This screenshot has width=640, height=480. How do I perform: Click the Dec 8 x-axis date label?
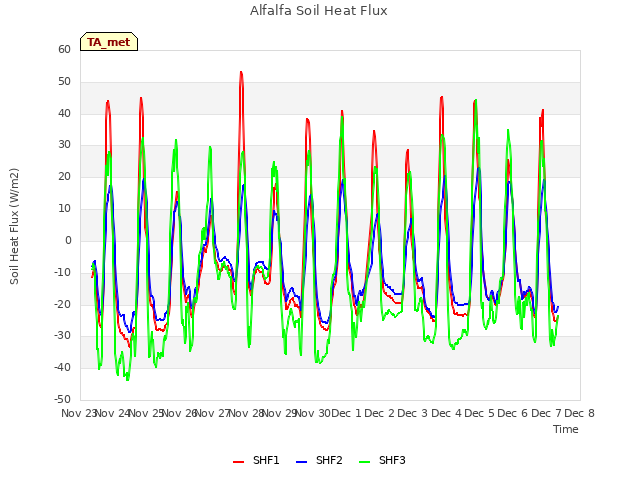point(580,413)
